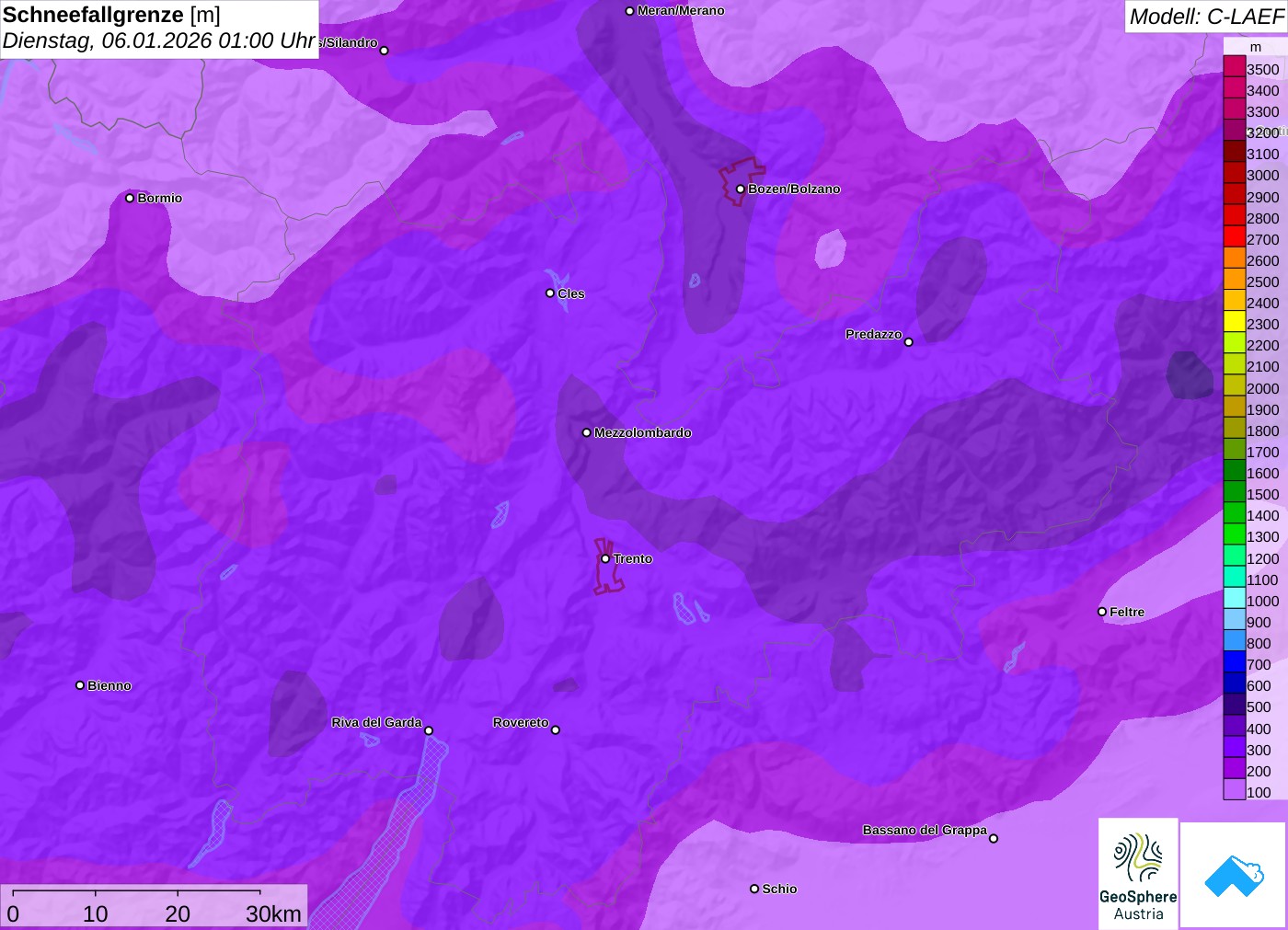Click the legend unit label m
Screen dimensions: 1288x930
(1256, 47)
